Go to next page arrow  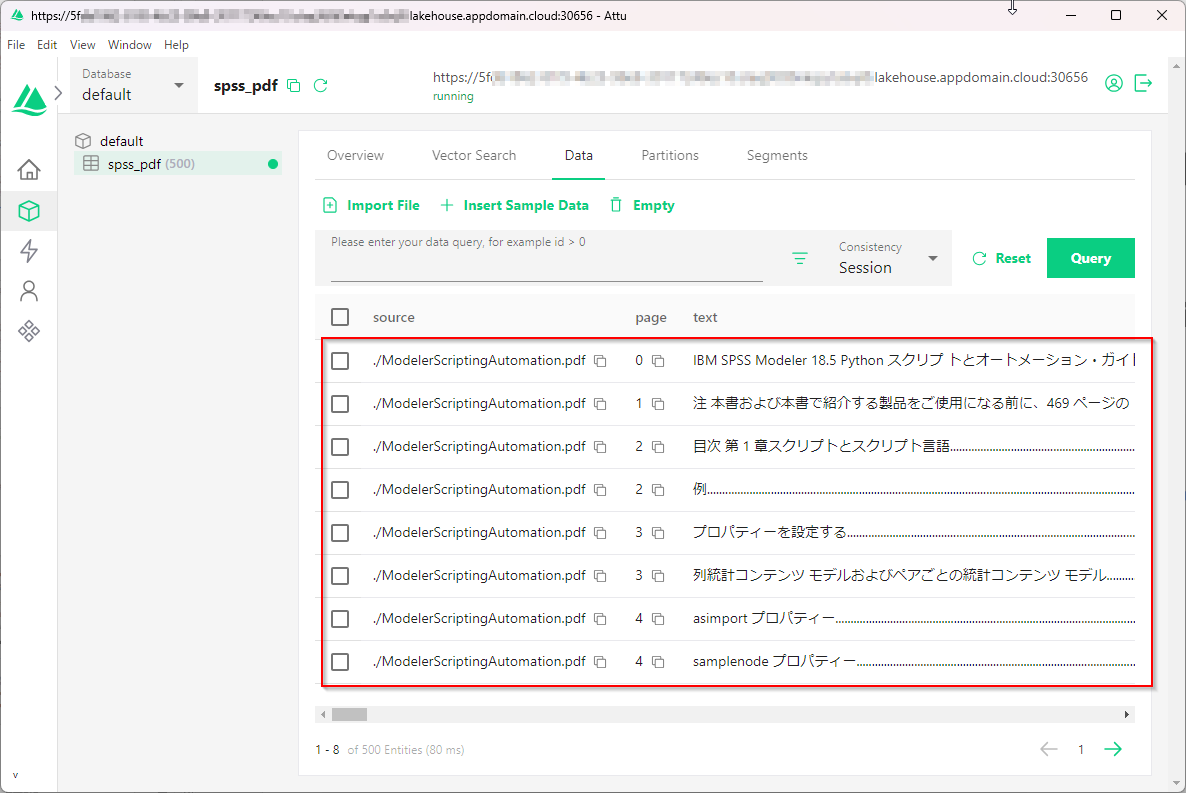point(1113,749)
